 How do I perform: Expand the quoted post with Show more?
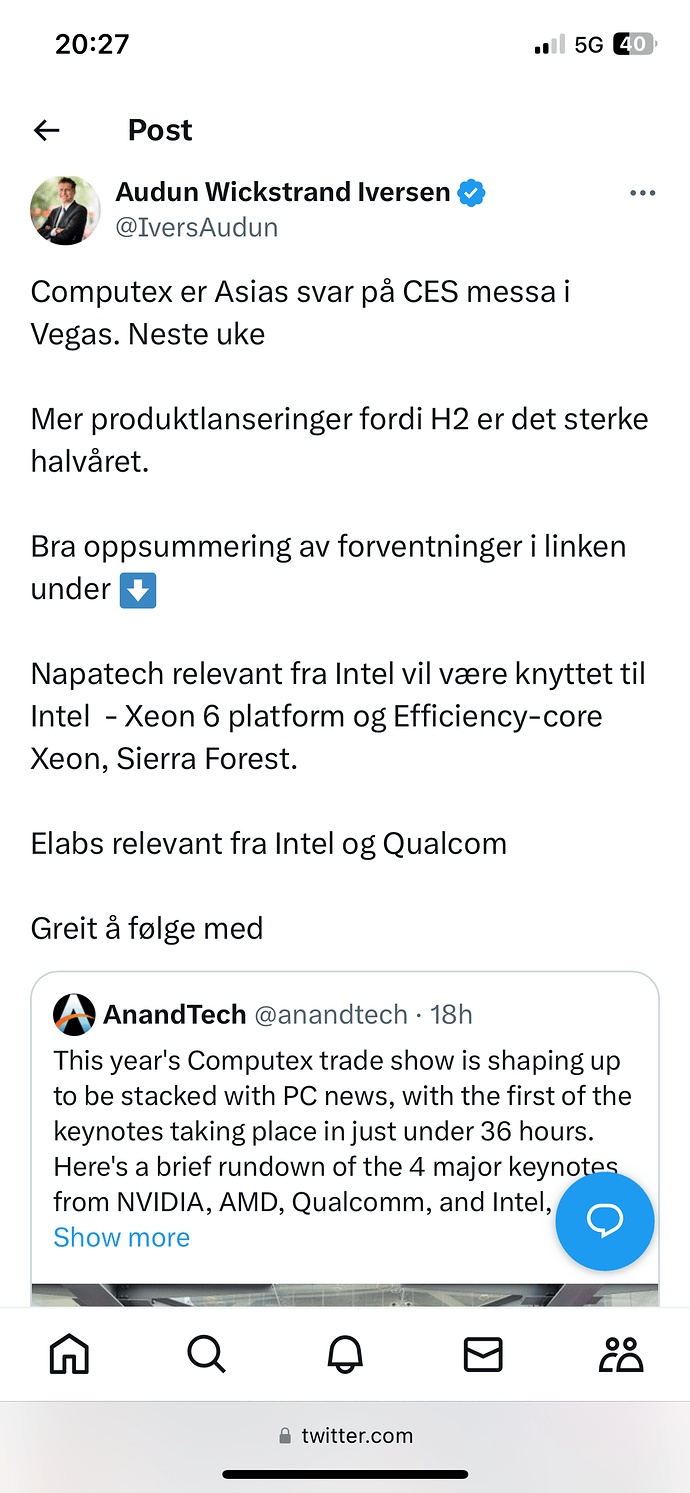pos(122,1237)
